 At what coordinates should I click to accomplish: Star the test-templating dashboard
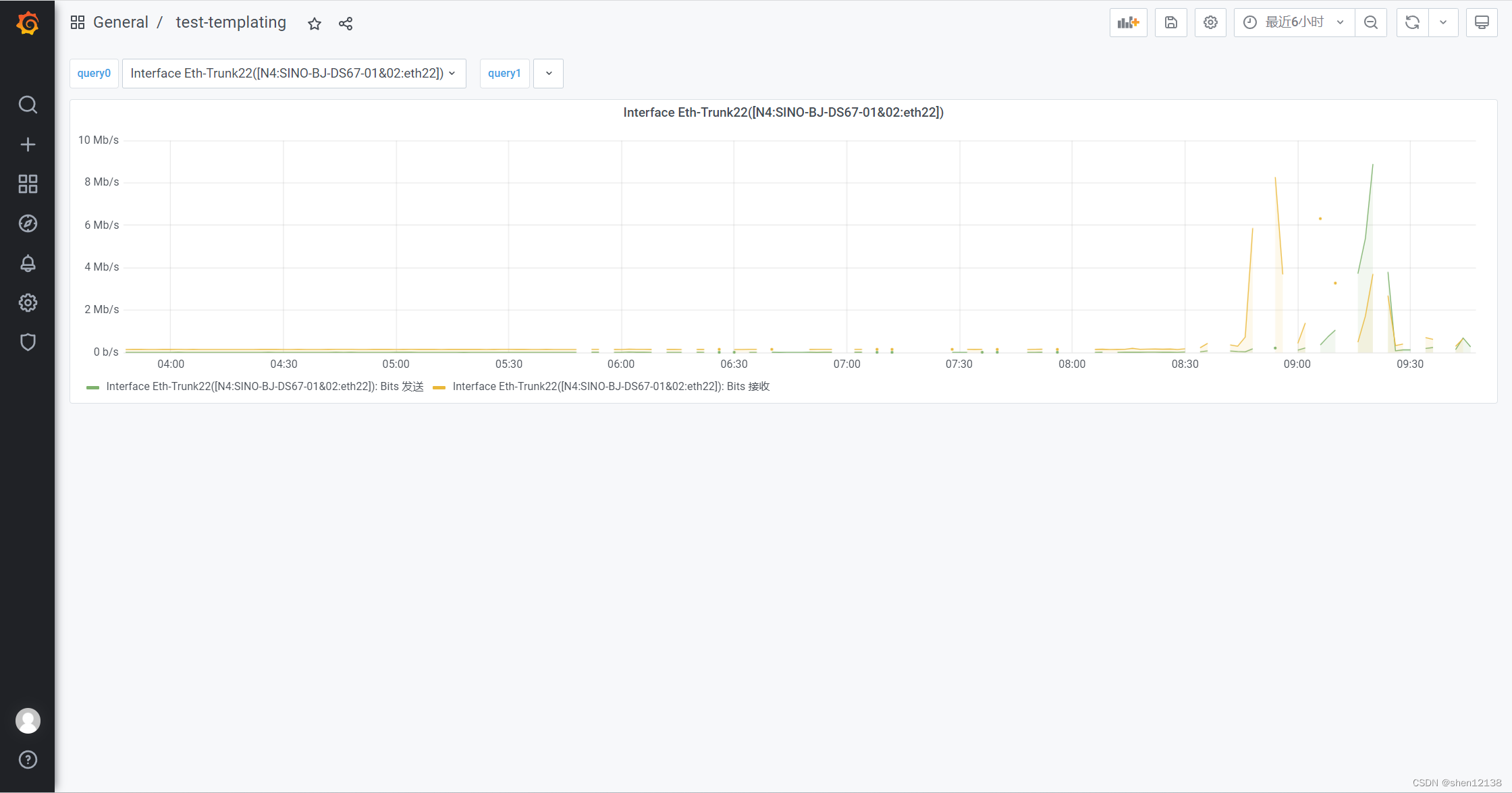click(314, 23)
